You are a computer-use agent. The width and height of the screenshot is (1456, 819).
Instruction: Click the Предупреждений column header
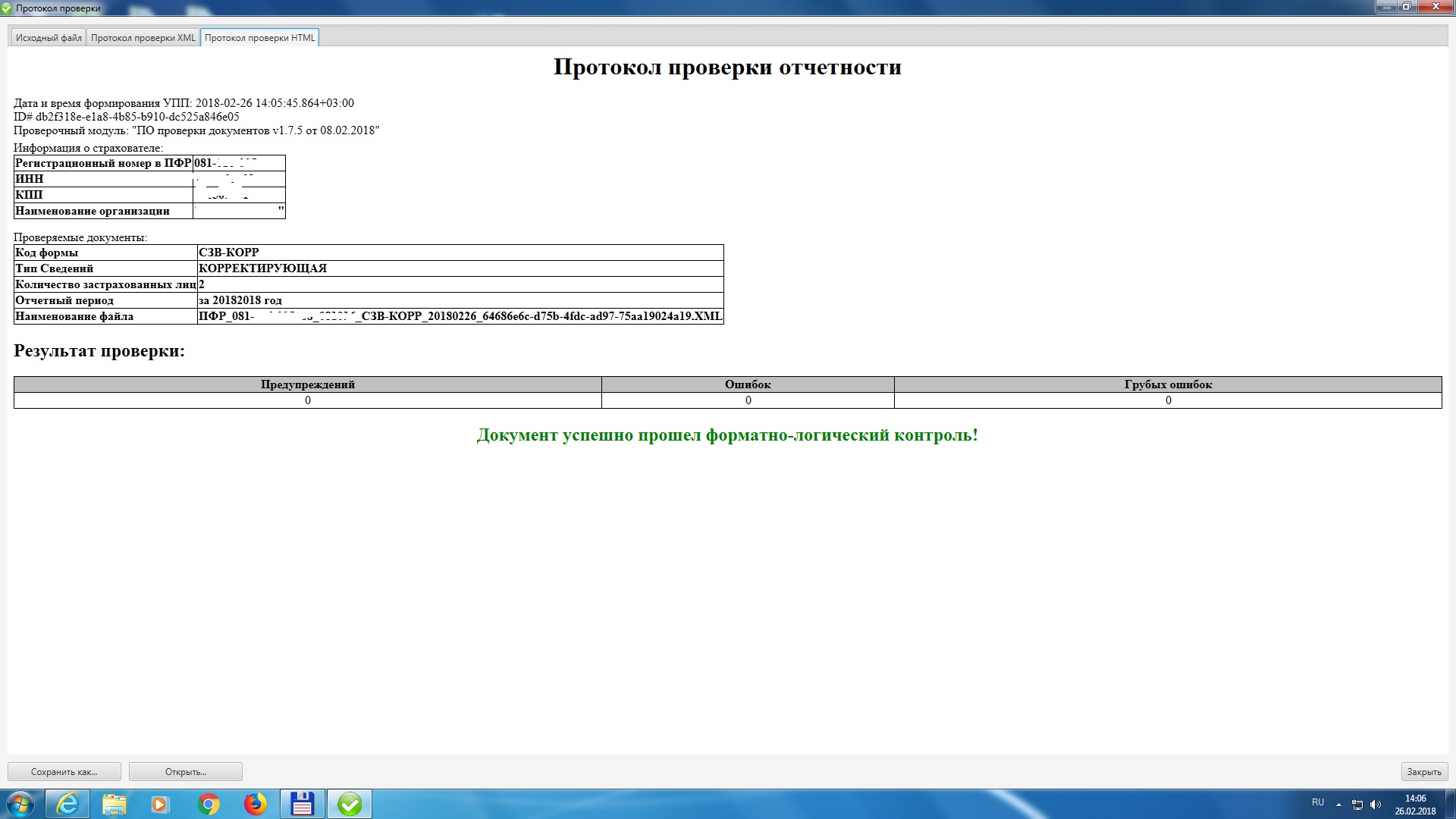click(x=308, y=384)
